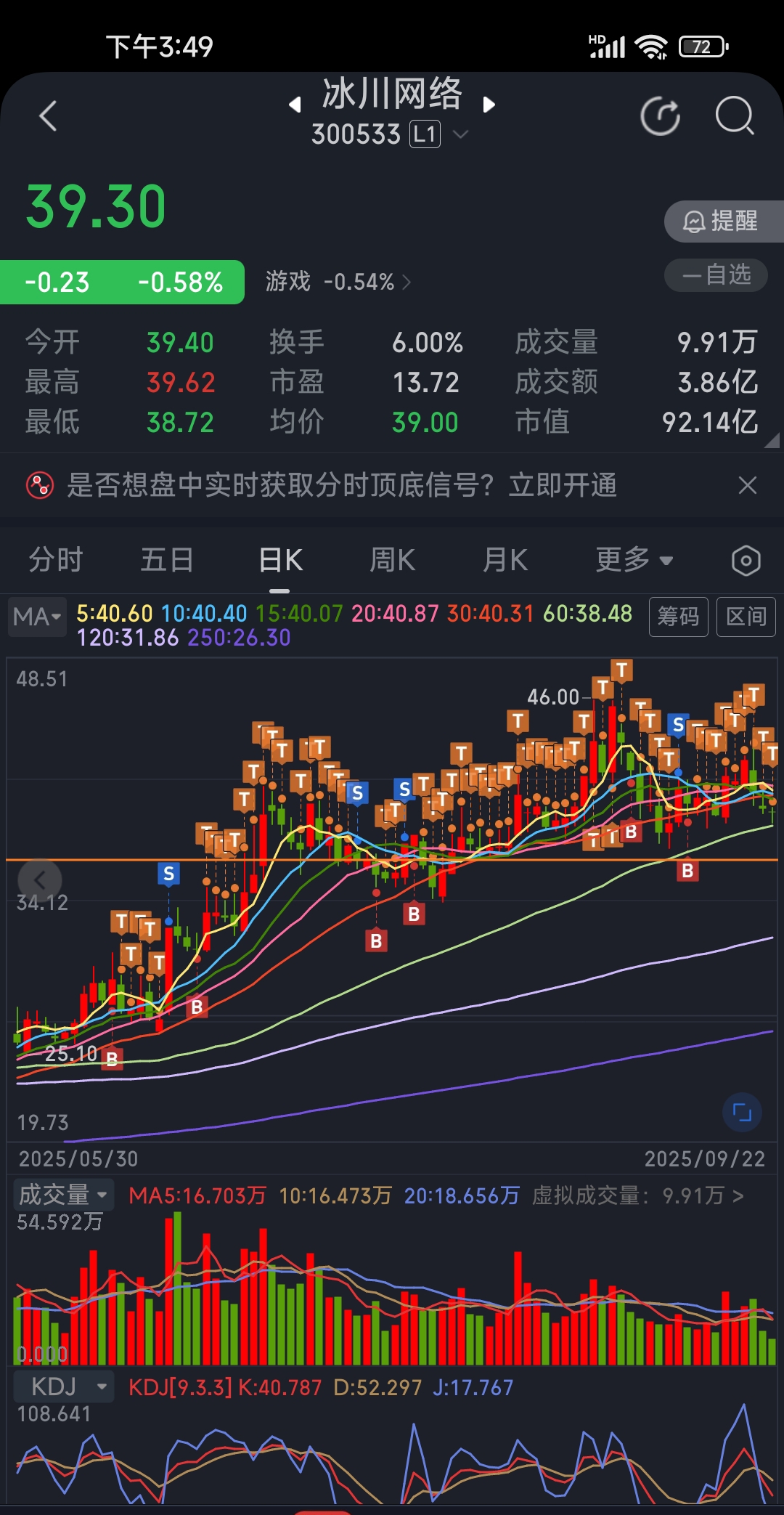Open 筹码 chip distribution
784x1515 pixels.
(678, 617)
